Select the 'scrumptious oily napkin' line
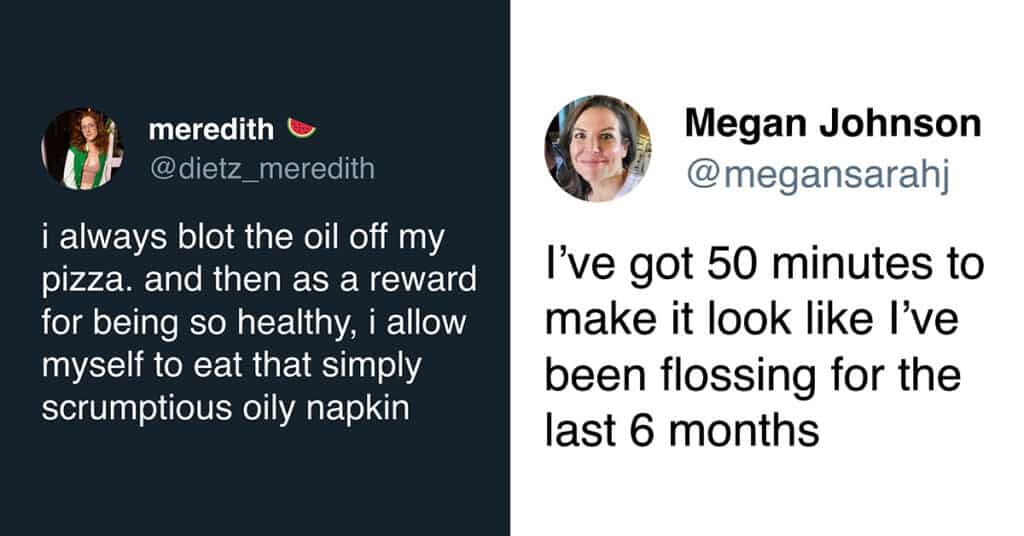 pyautogui.click(x=225, y=409)
